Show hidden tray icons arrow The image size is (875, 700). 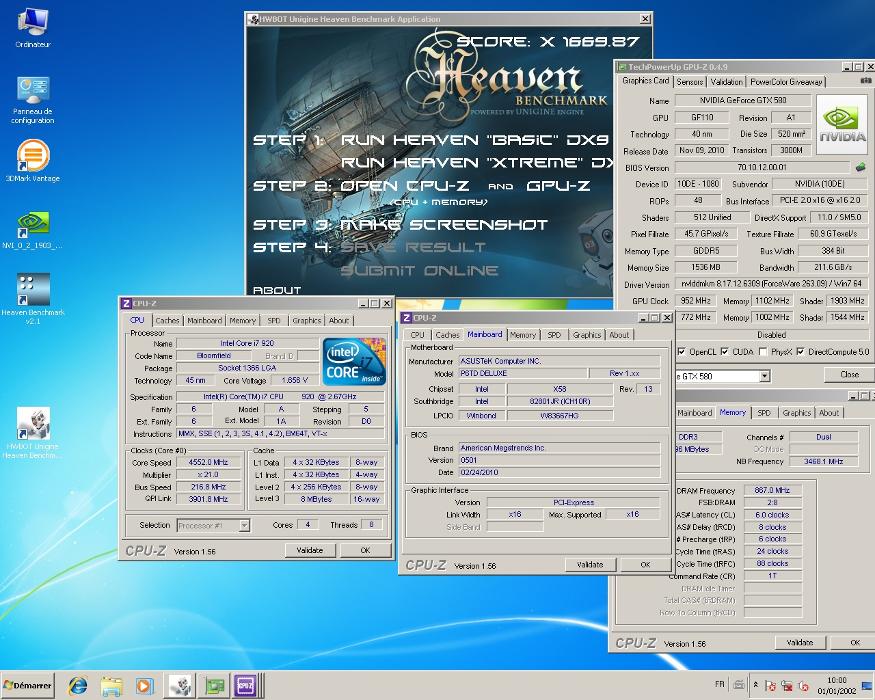click(x=756, y=684)
